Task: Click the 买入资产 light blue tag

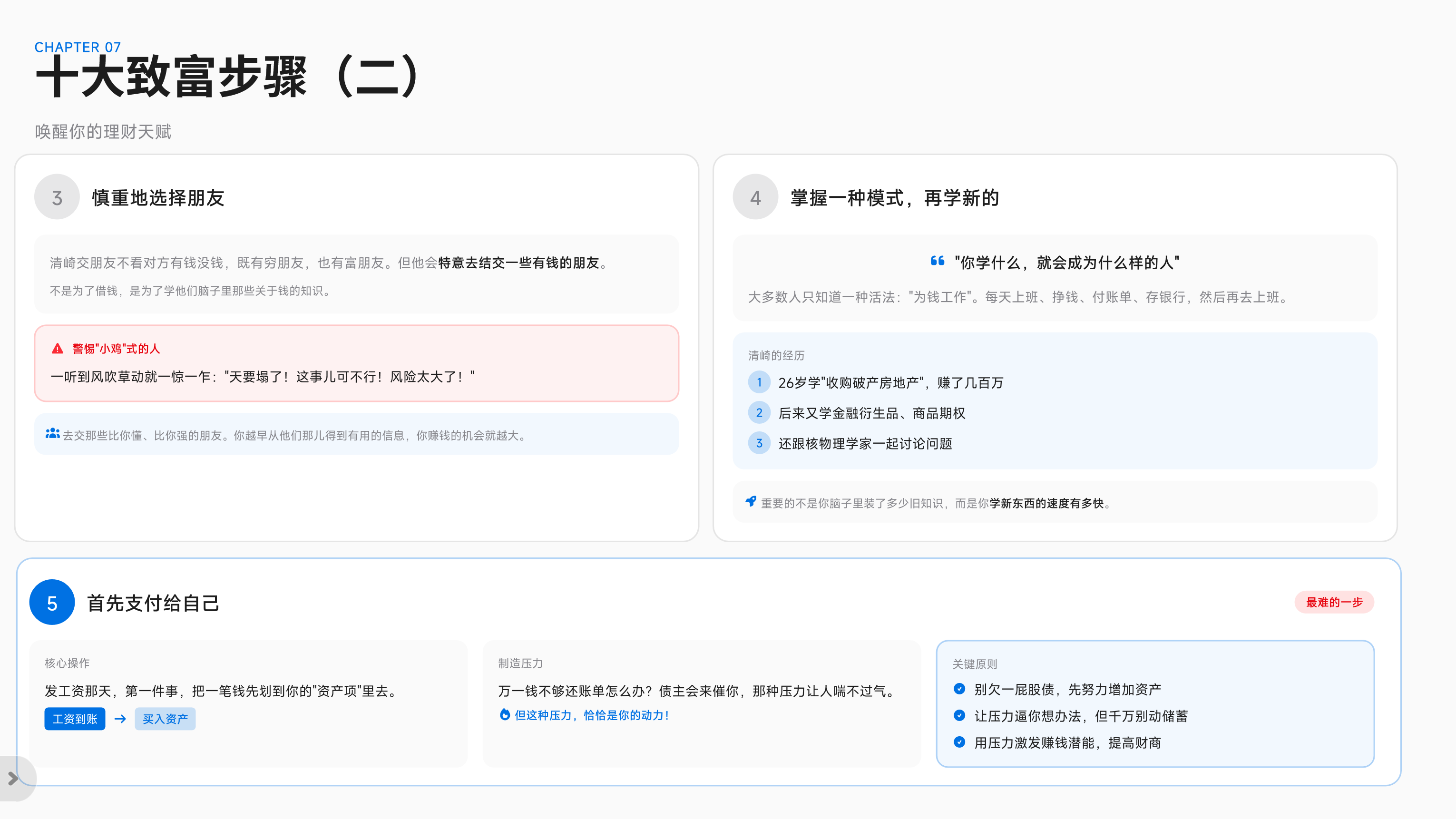Action: pos(165,719)
